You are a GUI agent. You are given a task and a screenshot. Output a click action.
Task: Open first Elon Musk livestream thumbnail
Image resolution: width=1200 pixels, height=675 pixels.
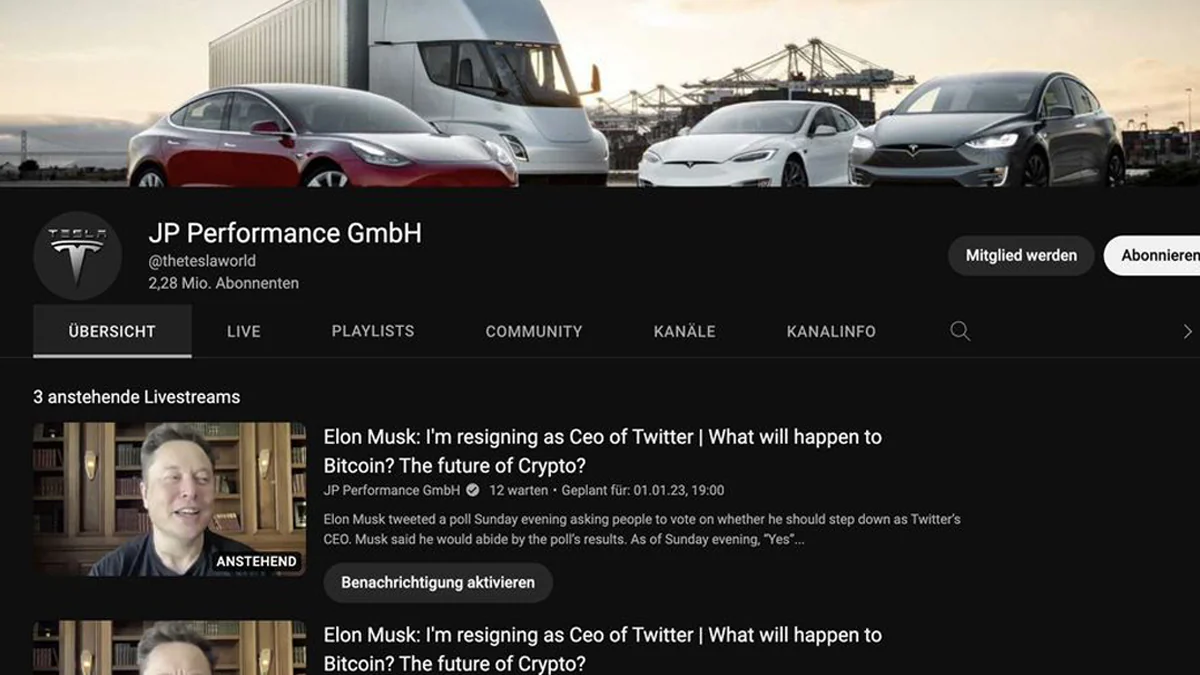coord(170,499)
